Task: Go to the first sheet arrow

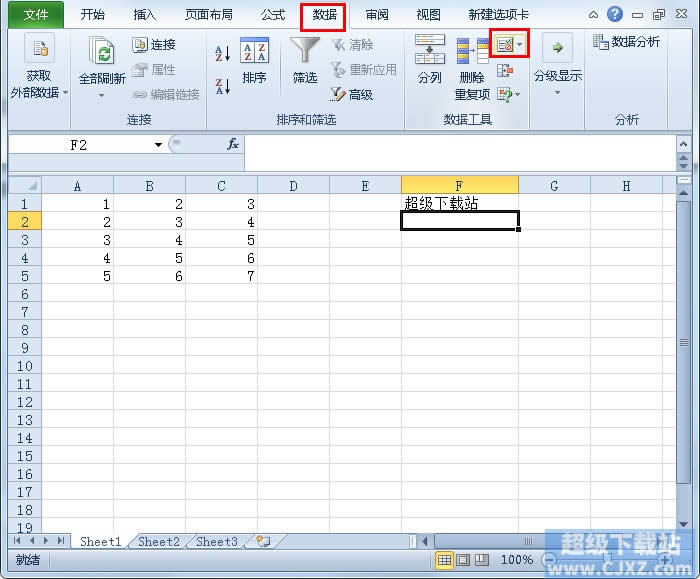Action: pos(17,541)
